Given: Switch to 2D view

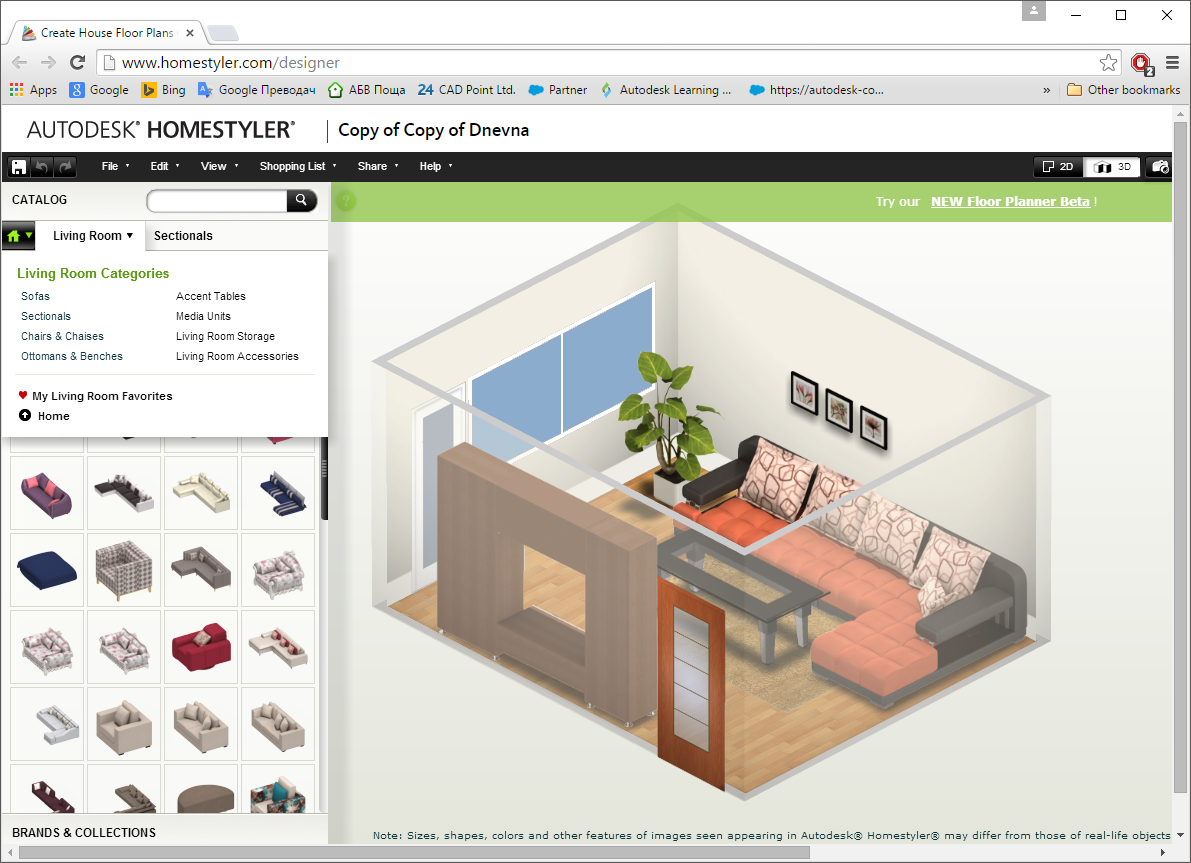Looking at the screenshot, I should click(x=1058, y=167).
